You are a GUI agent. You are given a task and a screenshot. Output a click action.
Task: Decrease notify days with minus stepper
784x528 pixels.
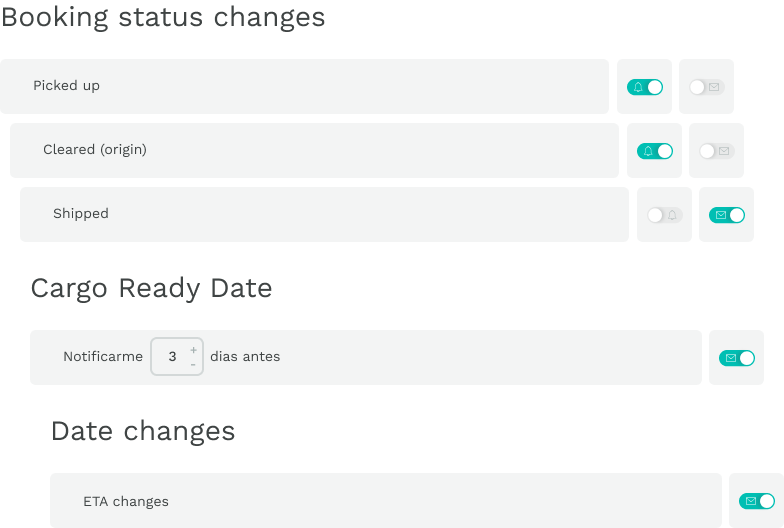tap(193, 365)
